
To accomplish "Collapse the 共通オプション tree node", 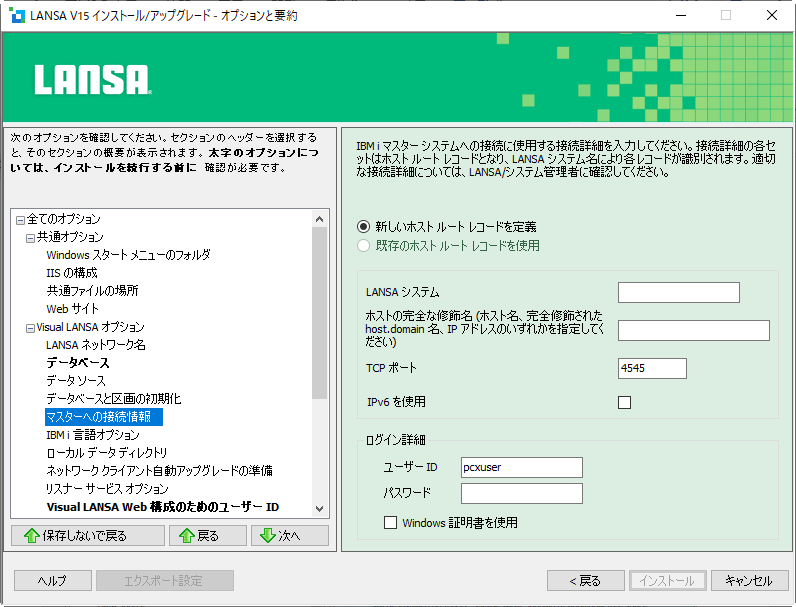I will click(x=30, y=238).
